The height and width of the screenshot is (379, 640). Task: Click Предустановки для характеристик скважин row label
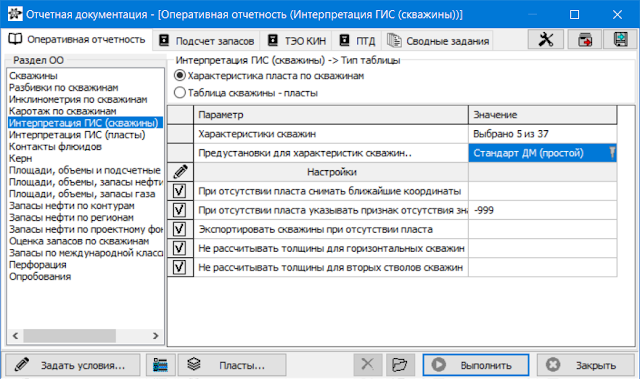pyautogui.click(x=305, y=153)
